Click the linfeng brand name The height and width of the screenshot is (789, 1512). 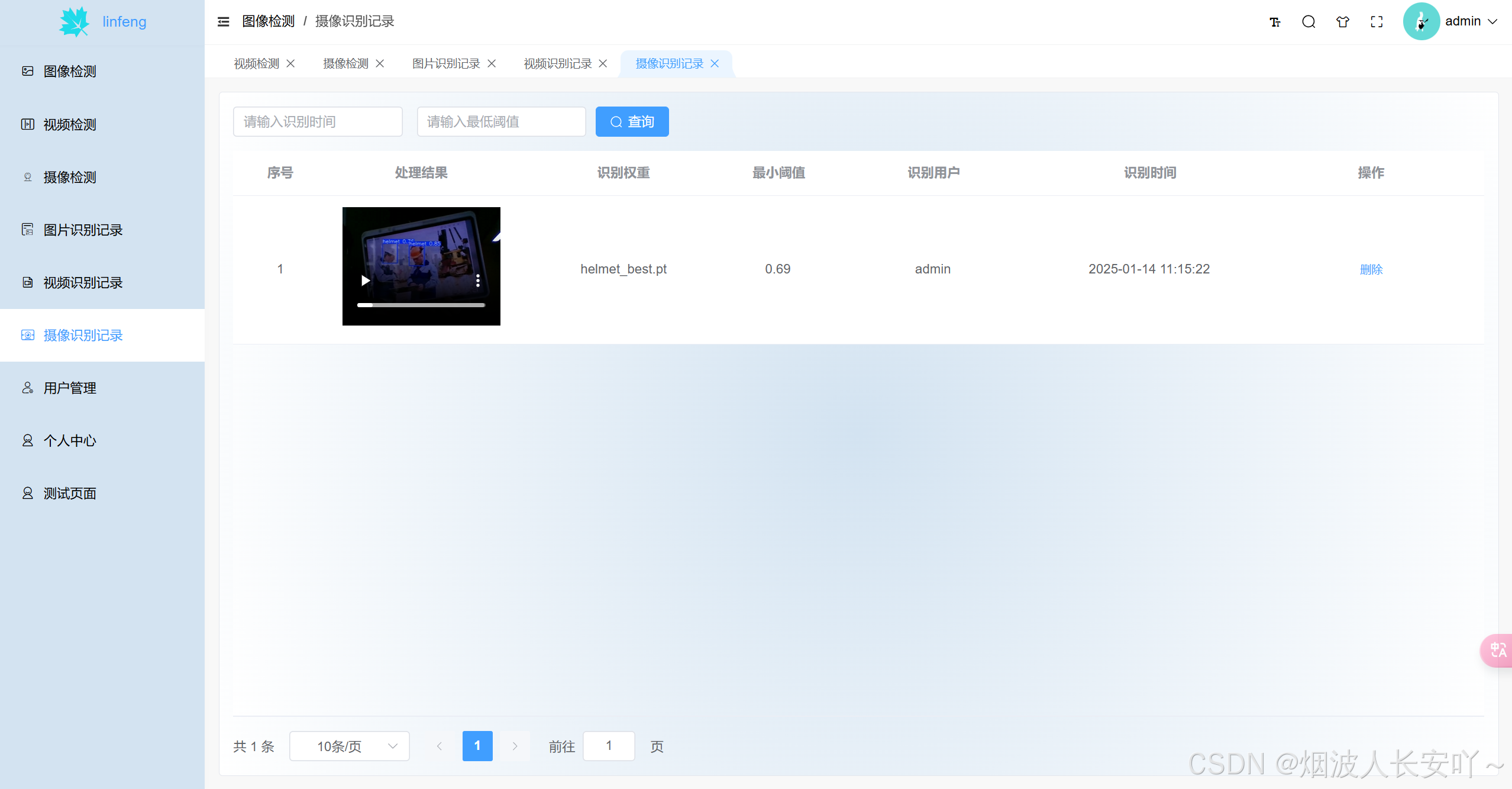tap(124, 22)
